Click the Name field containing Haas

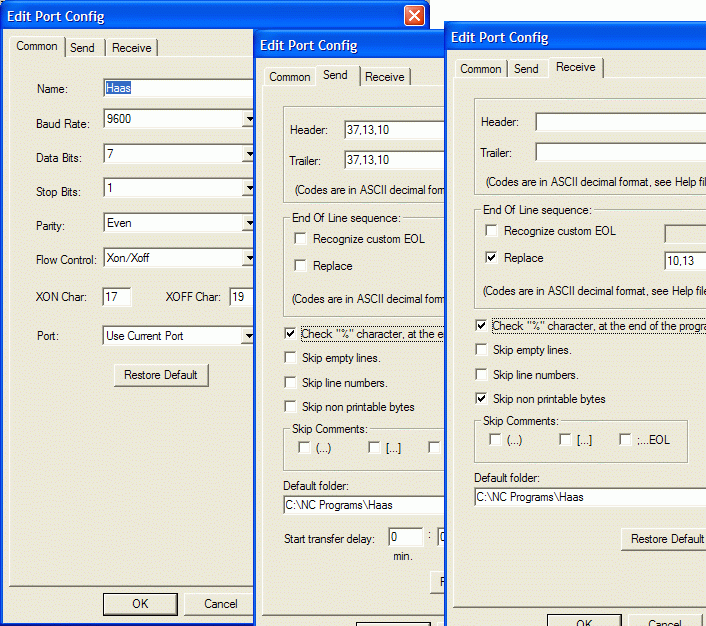click(x=178, y=88)
